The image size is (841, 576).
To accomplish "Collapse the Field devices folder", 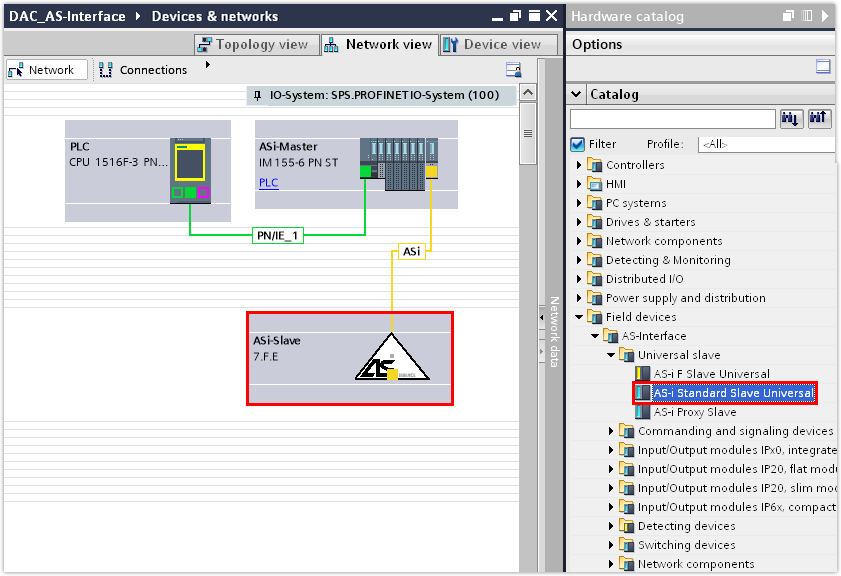I will (579, 317).
